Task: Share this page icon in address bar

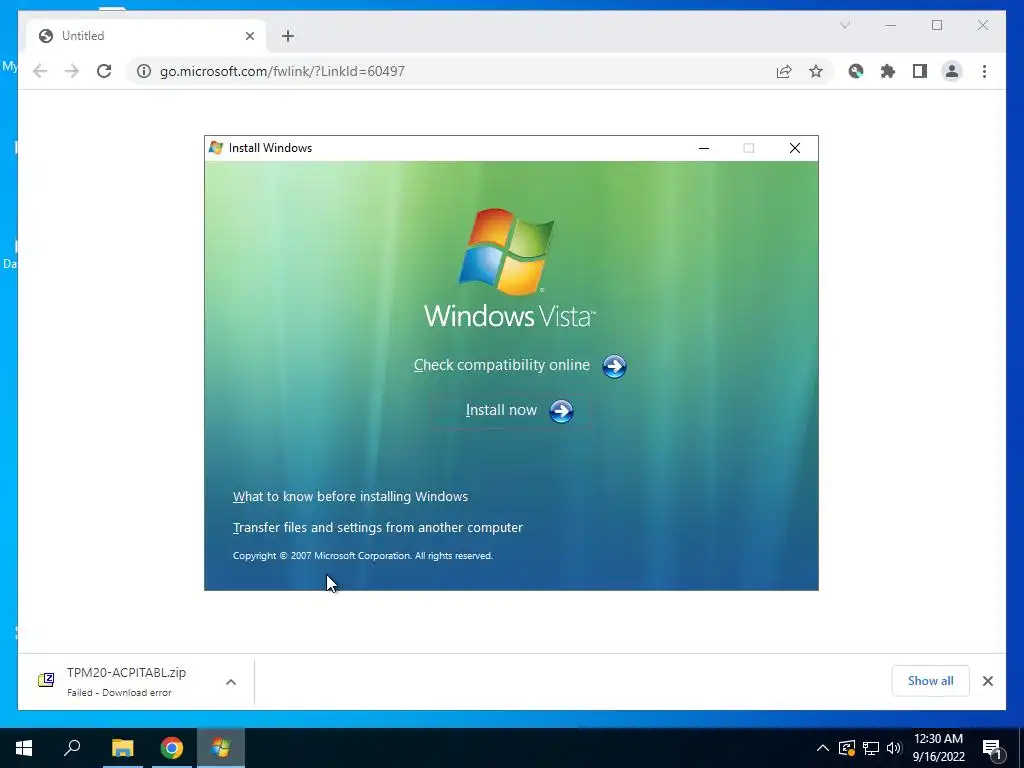Action: (x=784, y=71)
